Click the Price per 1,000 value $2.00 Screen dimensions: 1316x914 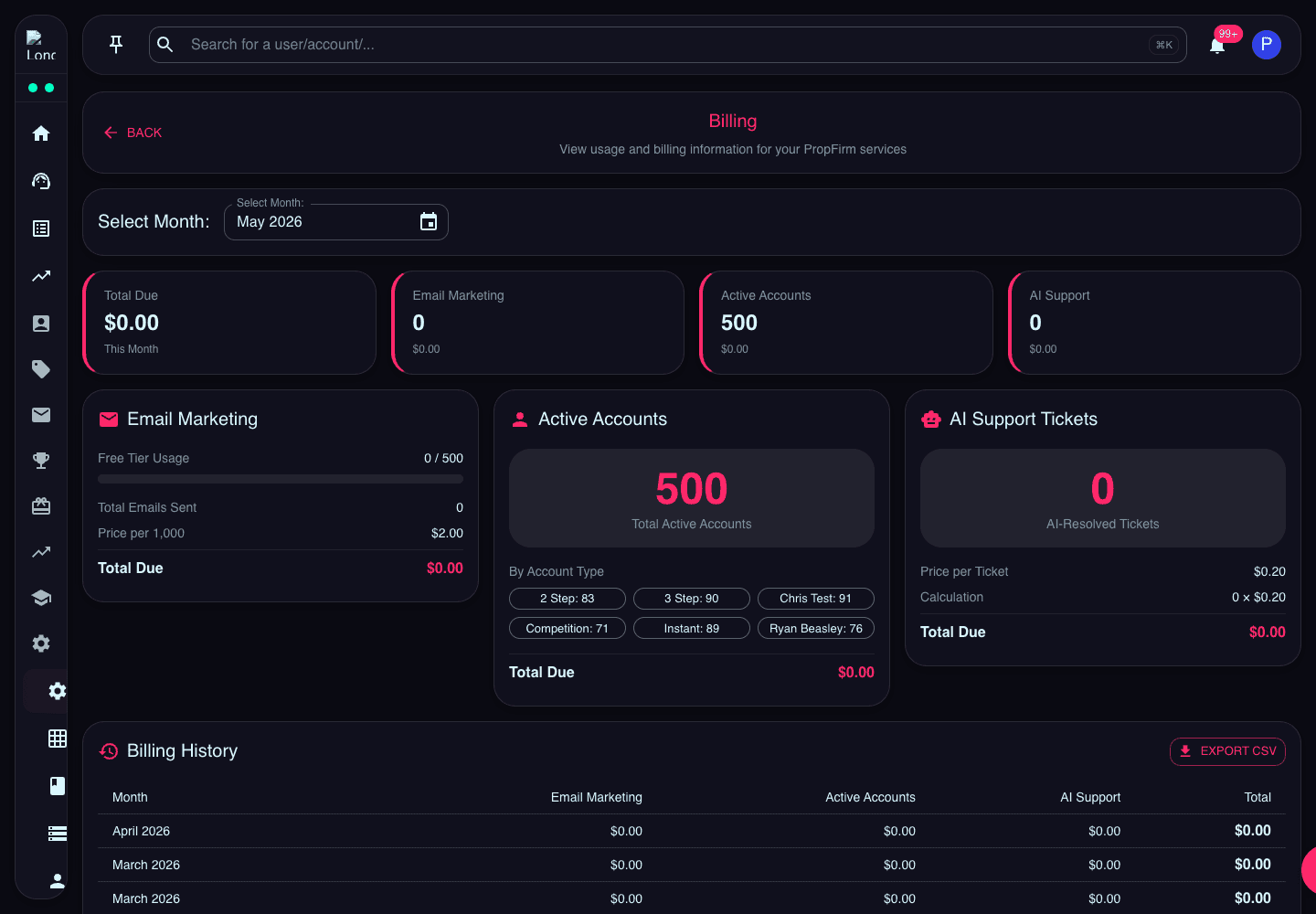tap(447, 534)
